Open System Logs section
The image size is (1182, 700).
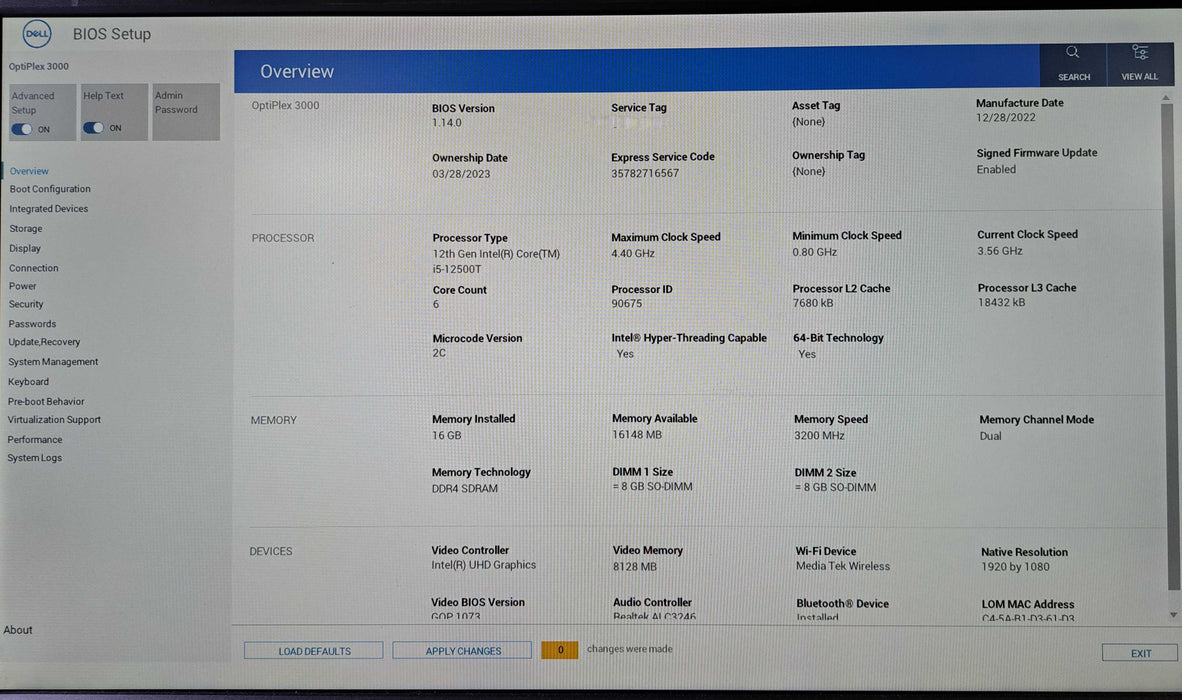(35, 458)
